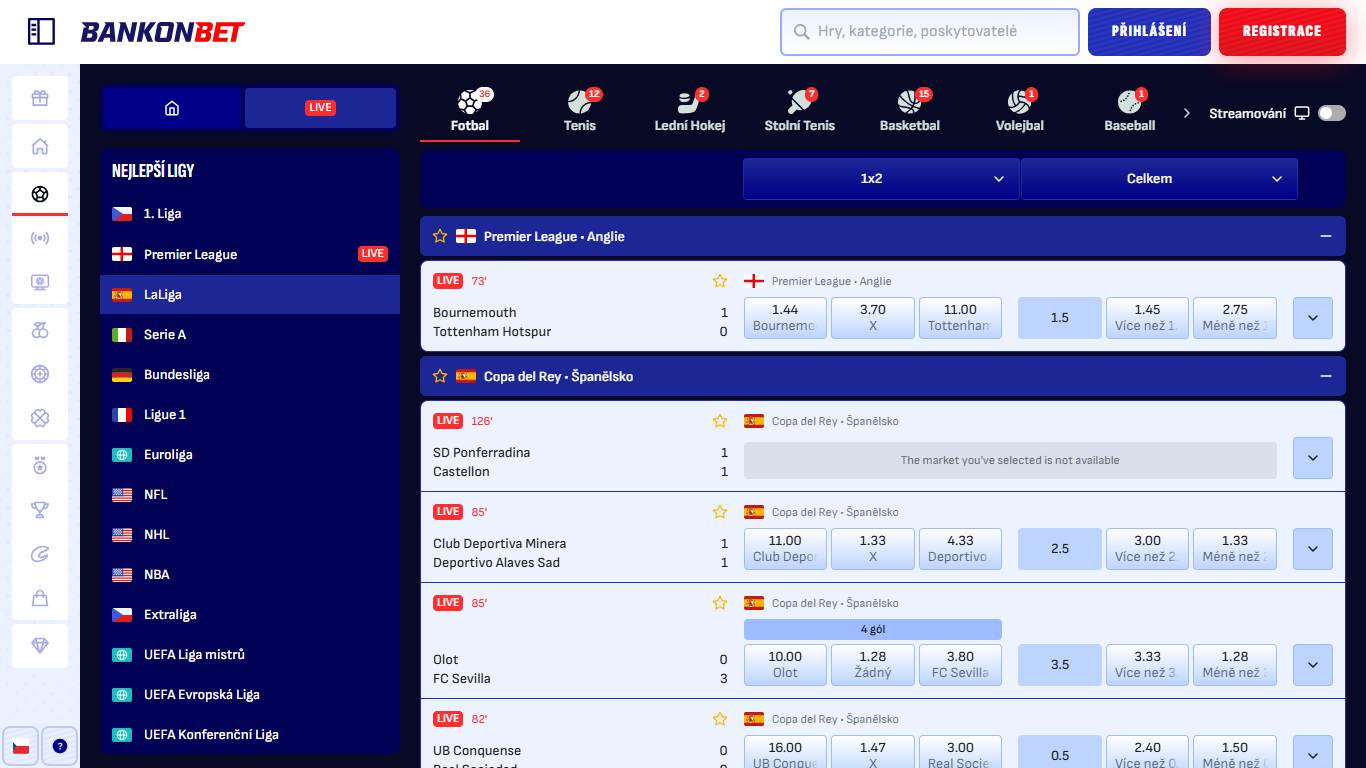Change language via Czech flag button
The width and height of the screenshot is (1366, 768).
[x=21, y=746]
